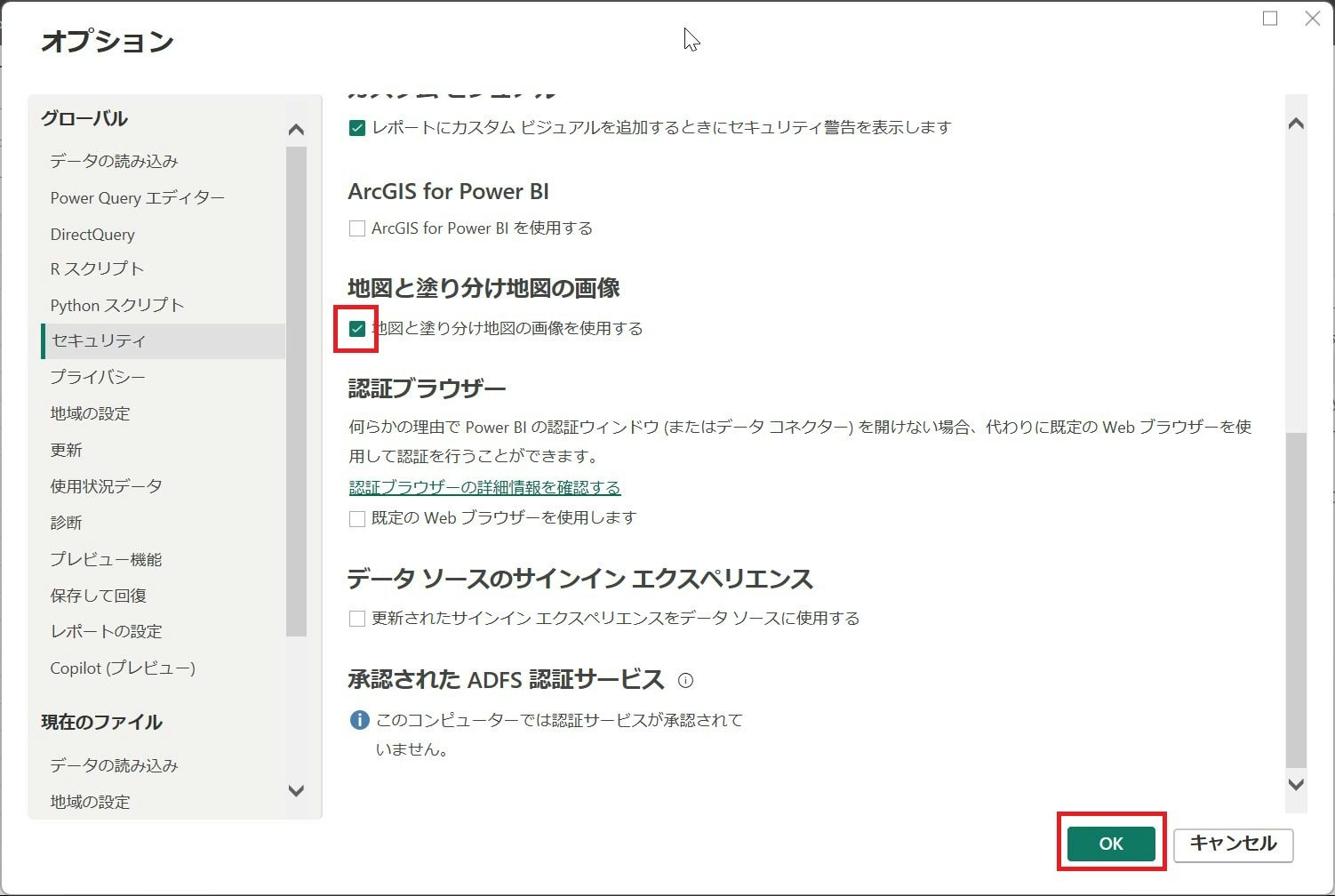Click the ArcGIS for Power BI heading
Image resolution: width=1335 pixels, height=896 pixels.
click(x=448, y=191)
